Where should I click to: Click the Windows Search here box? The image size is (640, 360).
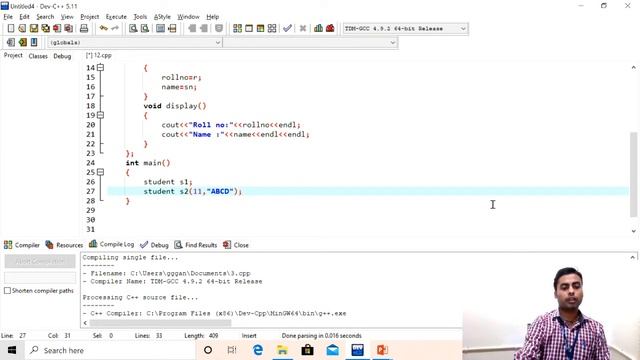point(109,350)
